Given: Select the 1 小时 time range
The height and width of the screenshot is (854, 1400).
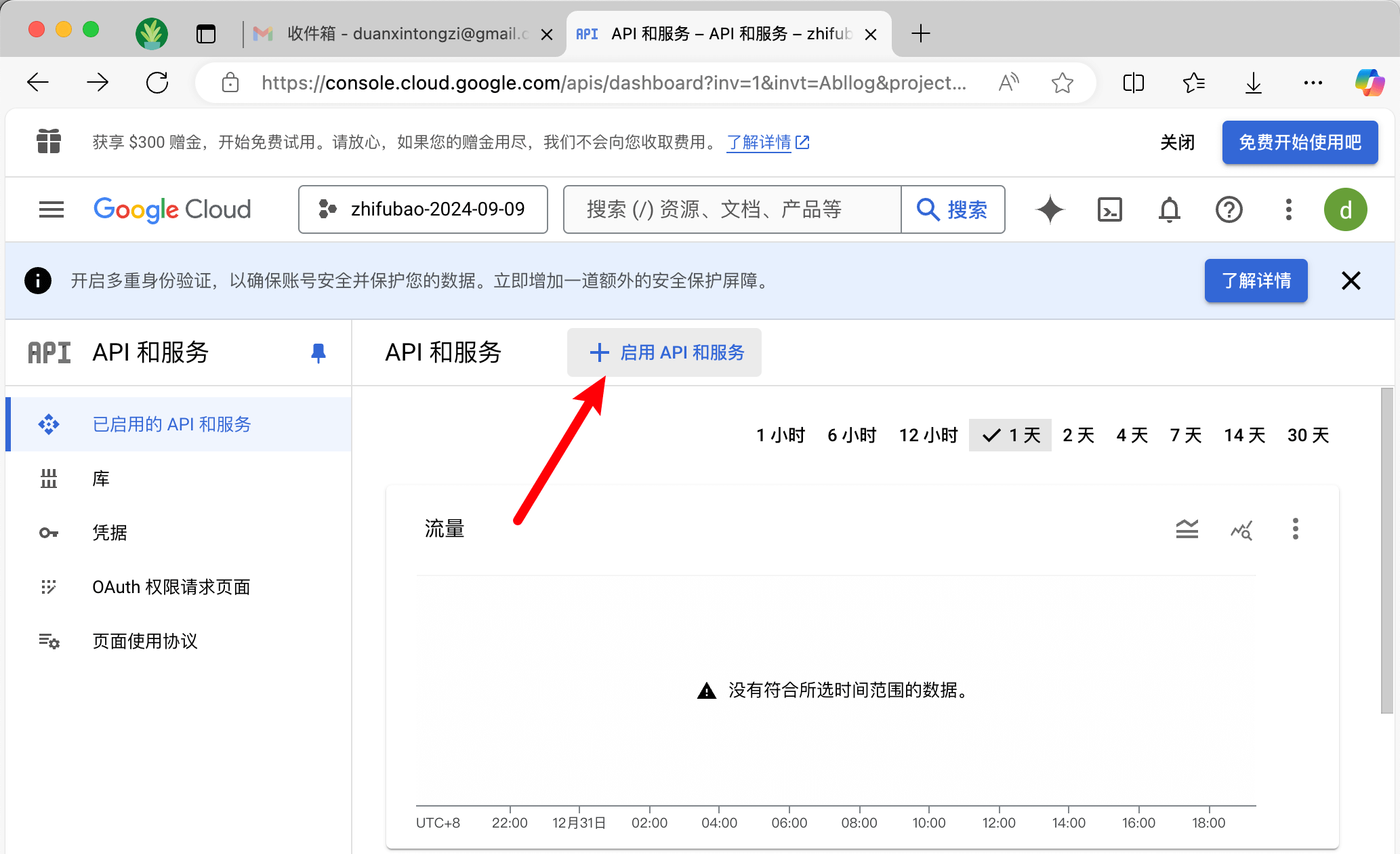Looking at the screenshot, I should 781,435.
